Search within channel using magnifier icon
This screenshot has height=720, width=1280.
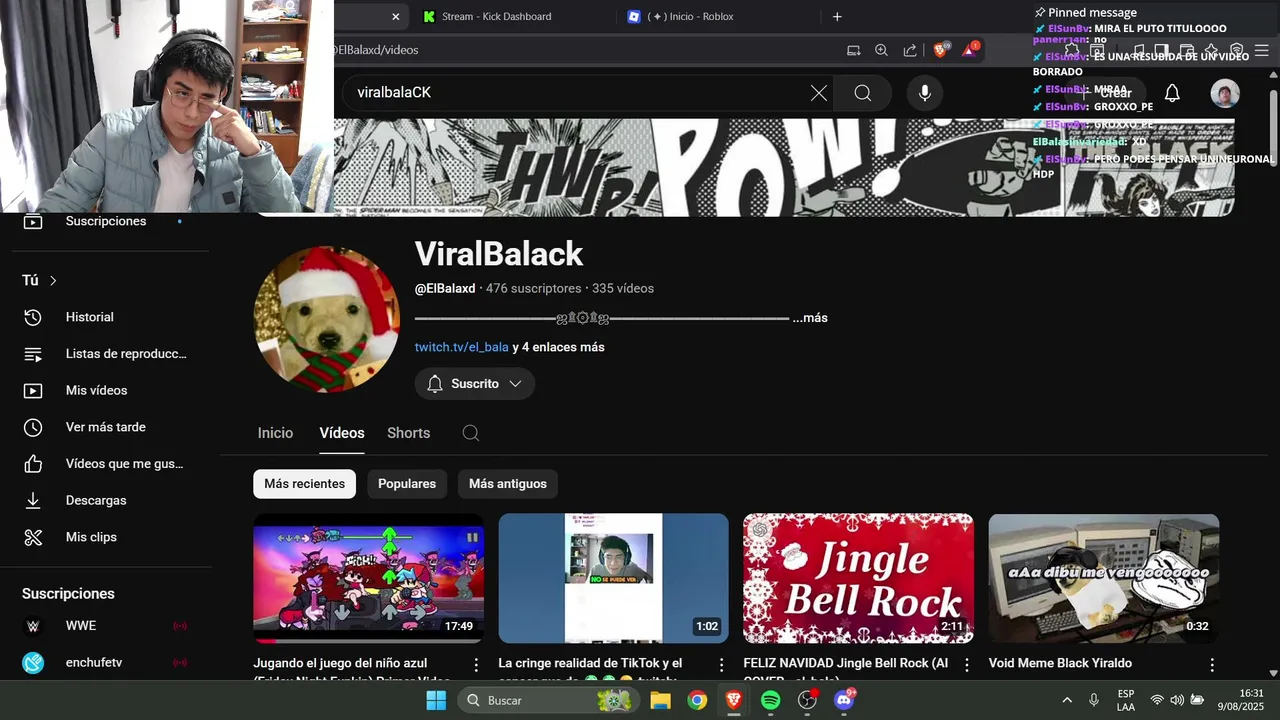point(471,433)
